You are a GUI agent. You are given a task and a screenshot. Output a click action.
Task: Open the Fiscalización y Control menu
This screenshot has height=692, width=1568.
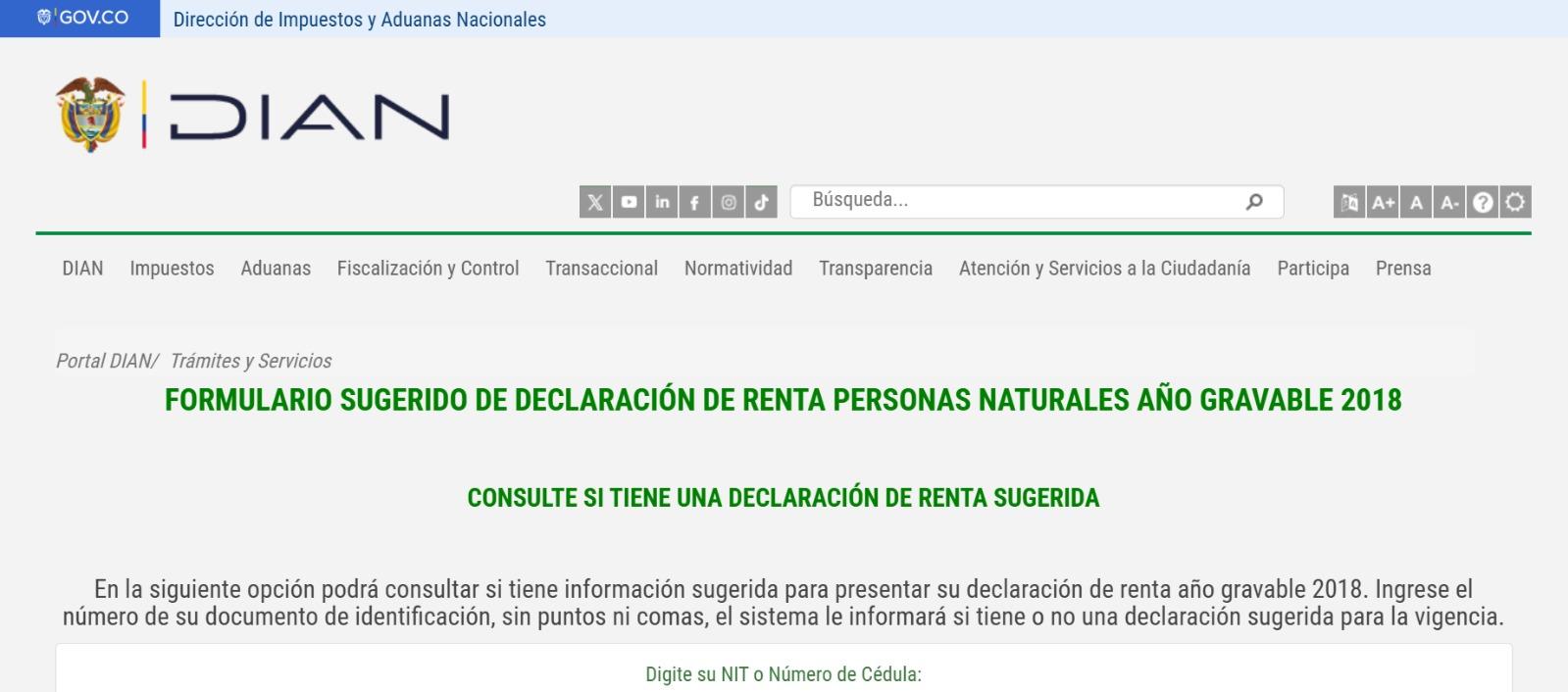pyautogui.click(x=428, y=269)
